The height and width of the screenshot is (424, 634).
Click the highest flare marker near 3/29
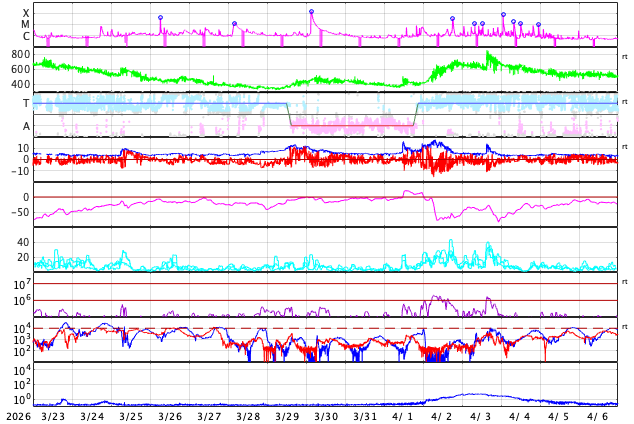pos(311,12)
